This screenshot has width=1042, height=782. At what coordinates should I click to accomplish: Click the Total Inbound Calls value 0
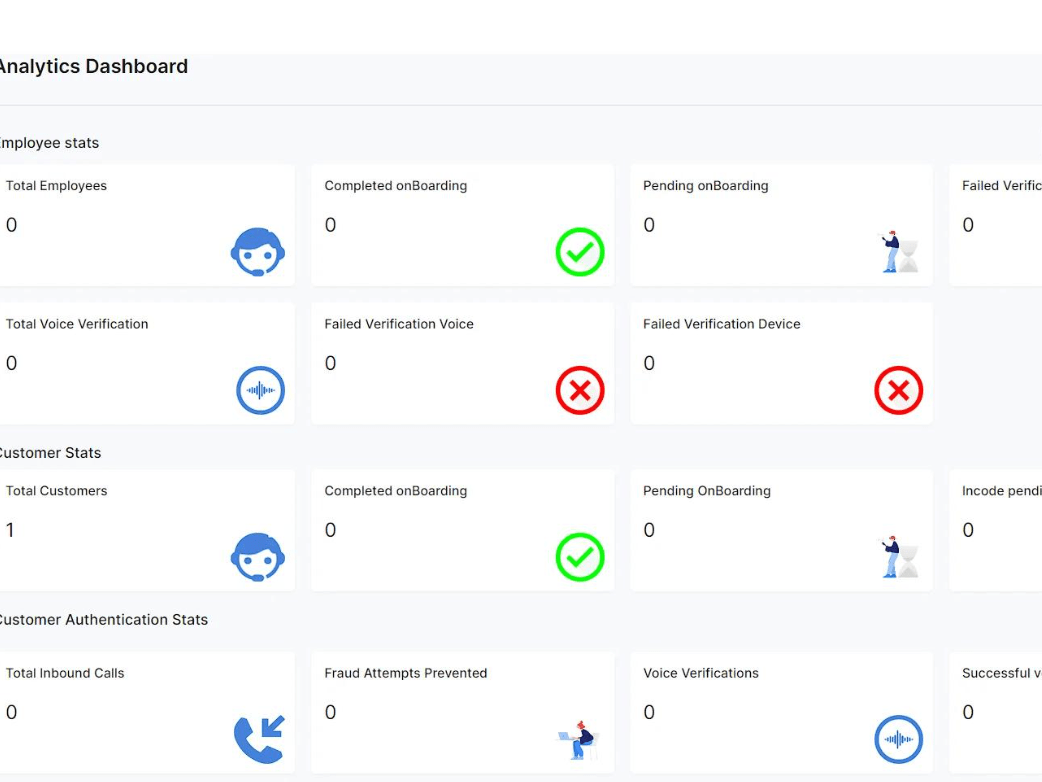click(x=11, y=712)
